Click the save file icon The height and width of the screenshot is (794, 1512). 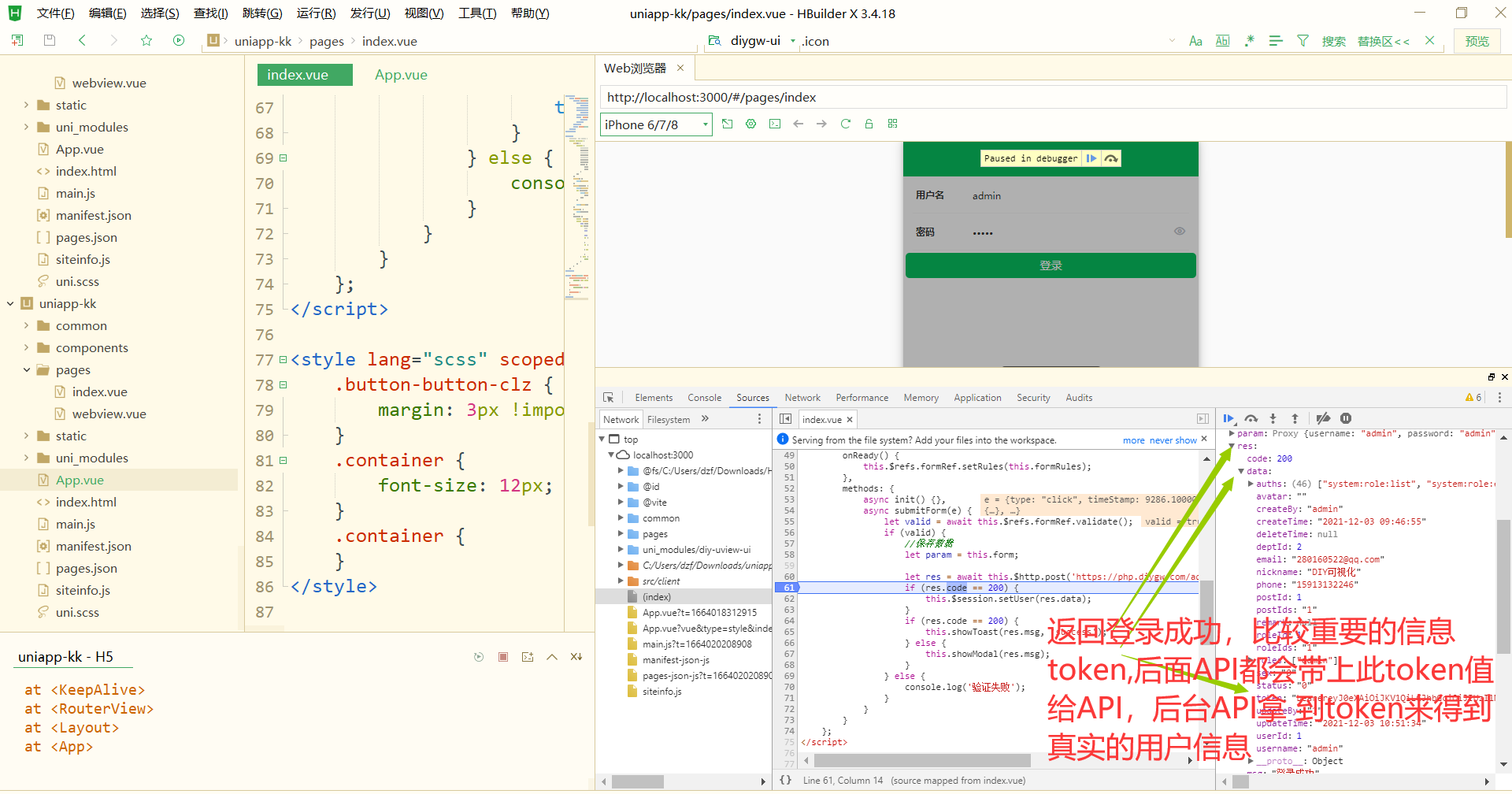tap(50, 40)
